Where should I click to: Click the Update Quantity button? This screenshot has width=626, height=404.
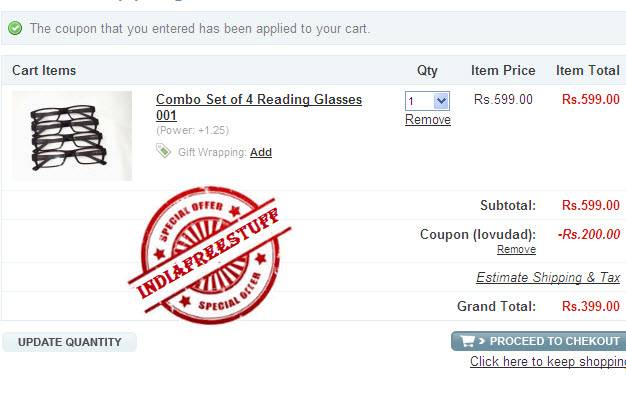click(x=69, y=342)
